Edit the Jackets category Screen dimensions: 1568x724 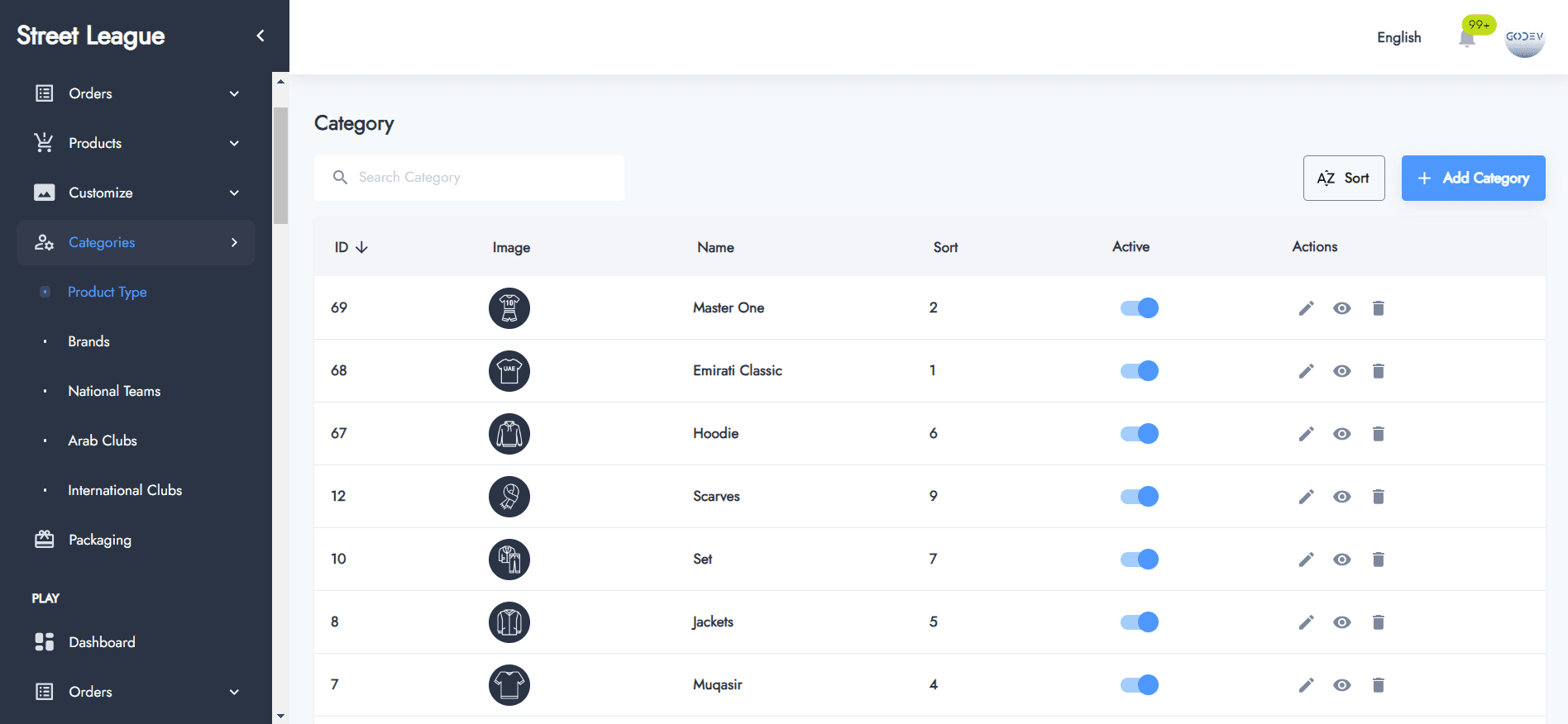(x=1306, y=622)
